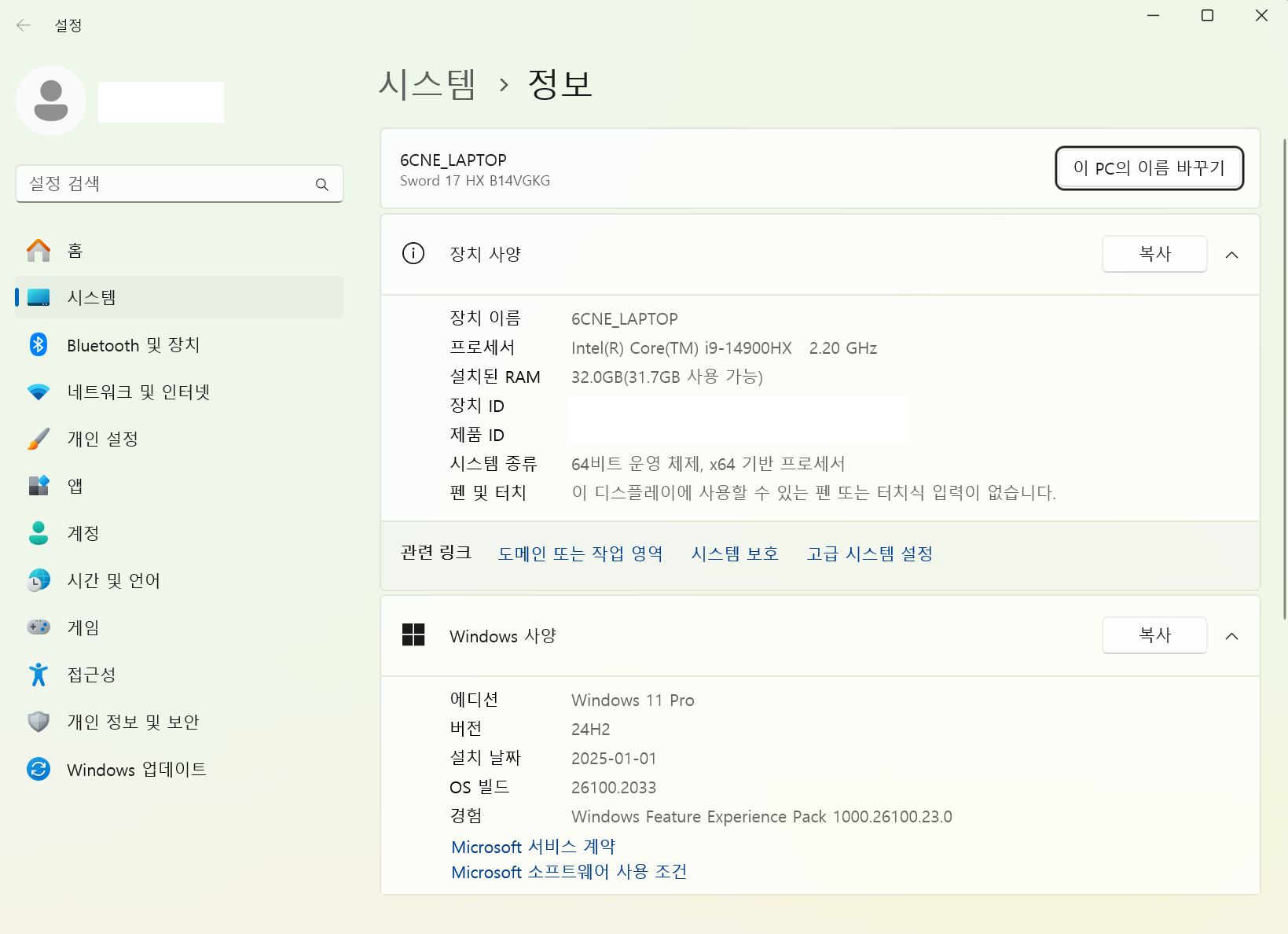Copy device specs with 장치 사양 복사 button
This screenshot has height=934, width=1288.
click(1154, 254)
